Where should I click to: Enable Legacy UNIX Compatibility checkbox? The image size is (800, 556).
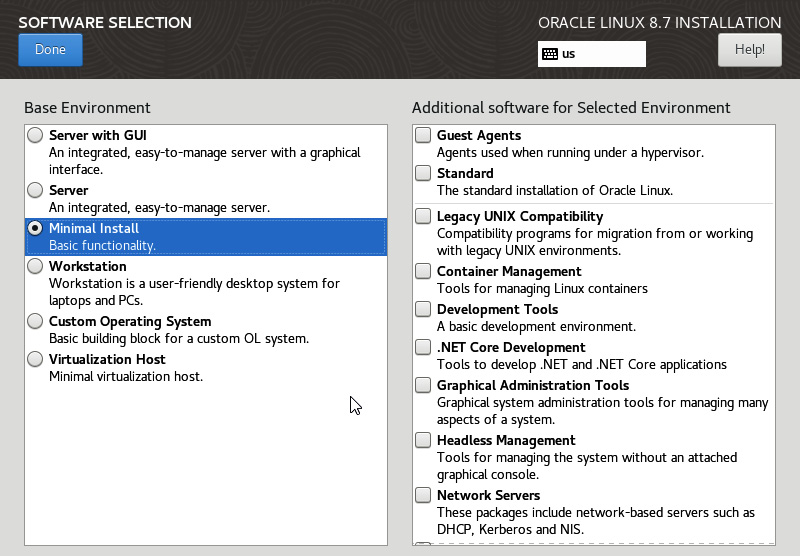[423, 216]
